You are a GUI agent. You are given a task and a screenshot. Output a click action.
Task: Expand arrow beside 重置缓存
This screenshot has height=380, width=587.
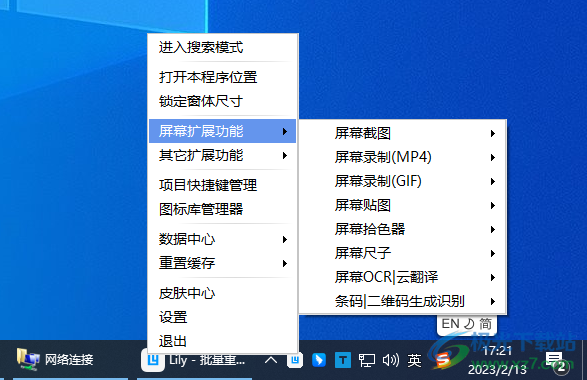pyautogui.click(x=285, y=263)
